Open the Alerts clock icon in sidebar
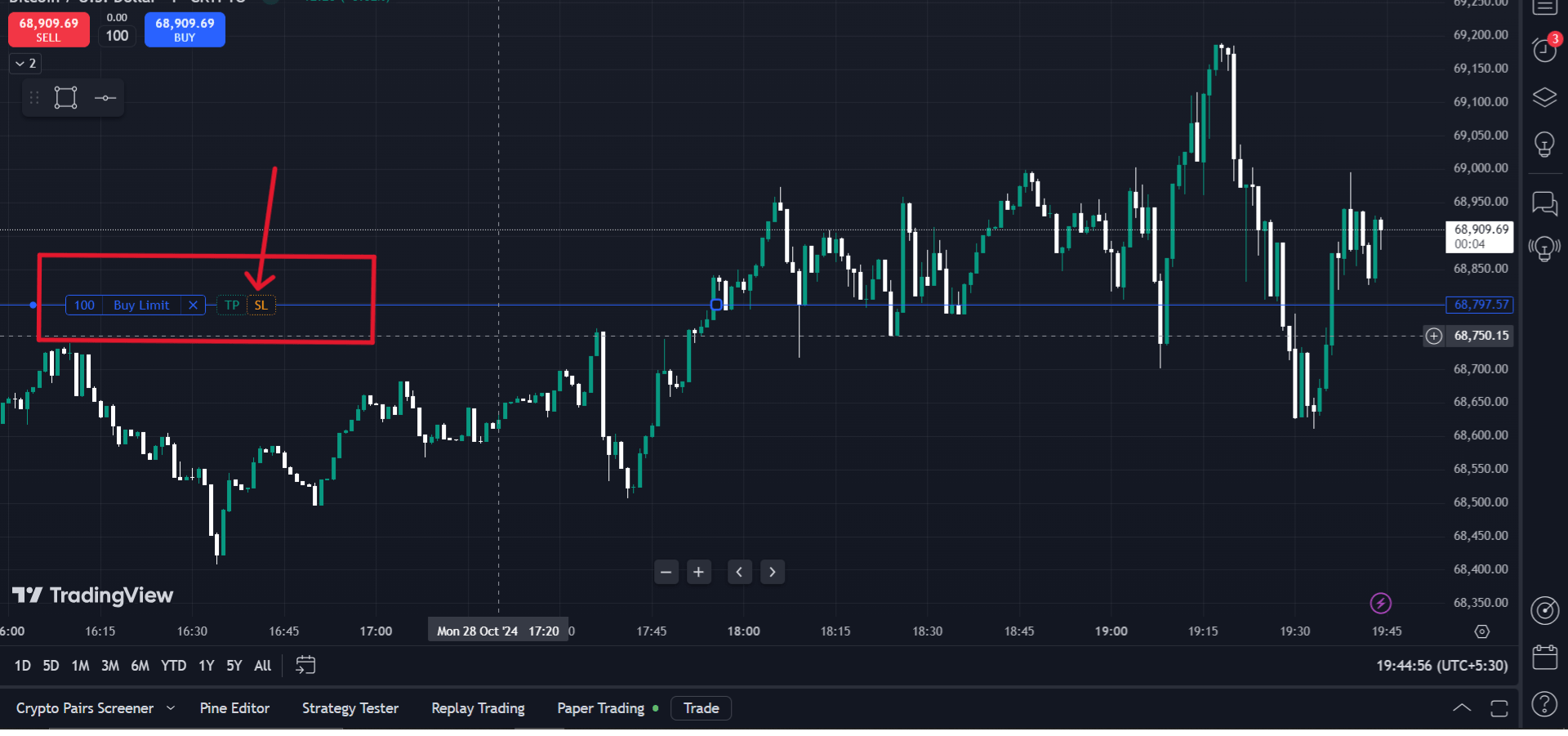 1544,50
